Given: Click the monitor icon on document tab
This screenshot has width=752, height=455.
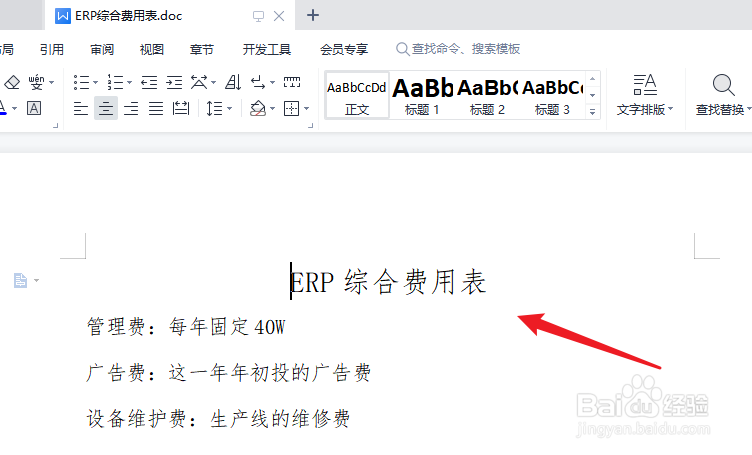Looking at the screenshot, I should point(258,16).
